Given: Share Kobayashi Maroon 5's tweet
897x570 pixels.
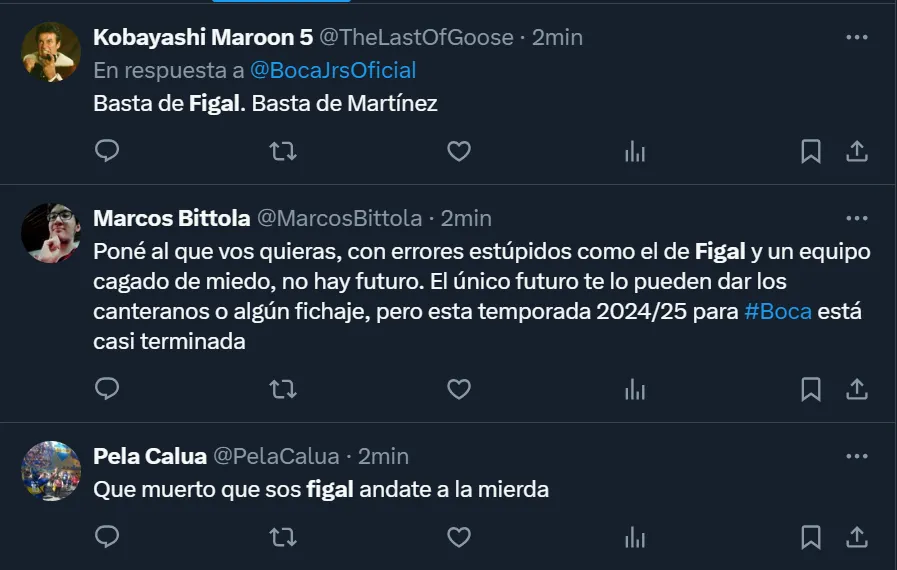Looking at the screenshot, I should tap(857, 151).
